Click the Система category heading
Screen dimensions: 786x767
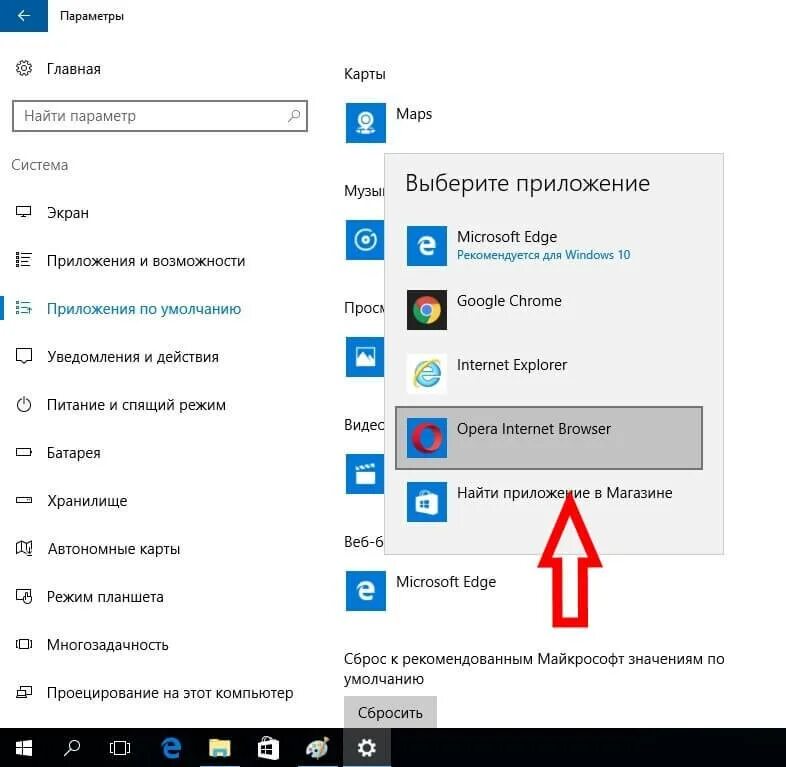[x=40, y=165]
